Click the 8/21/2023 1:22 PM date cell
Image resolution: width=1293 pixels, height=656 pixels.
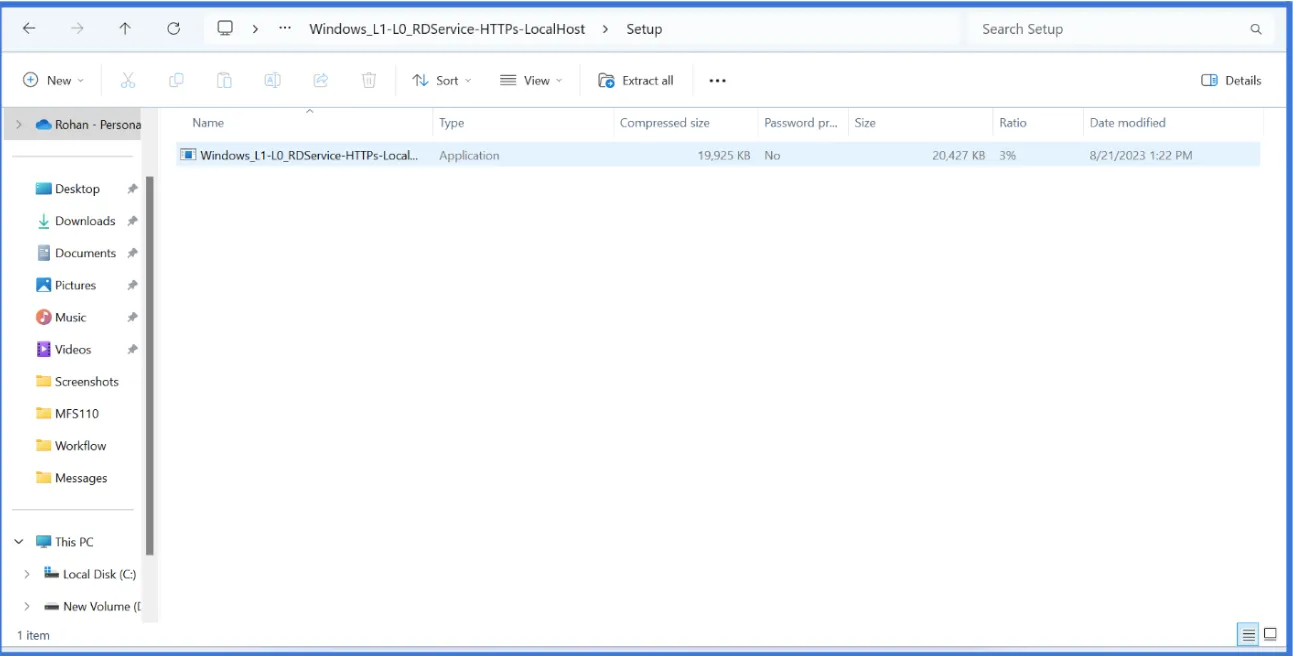pos(1141,155)
